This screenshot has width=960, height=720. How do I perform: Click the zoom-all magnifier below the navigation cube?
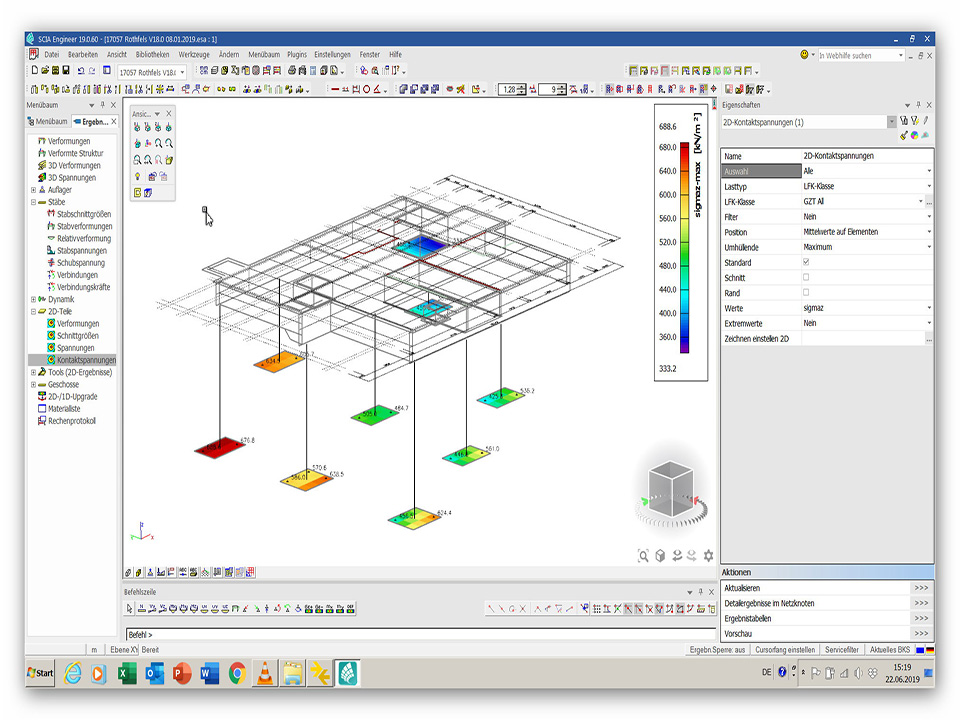[x=643, y=556]
